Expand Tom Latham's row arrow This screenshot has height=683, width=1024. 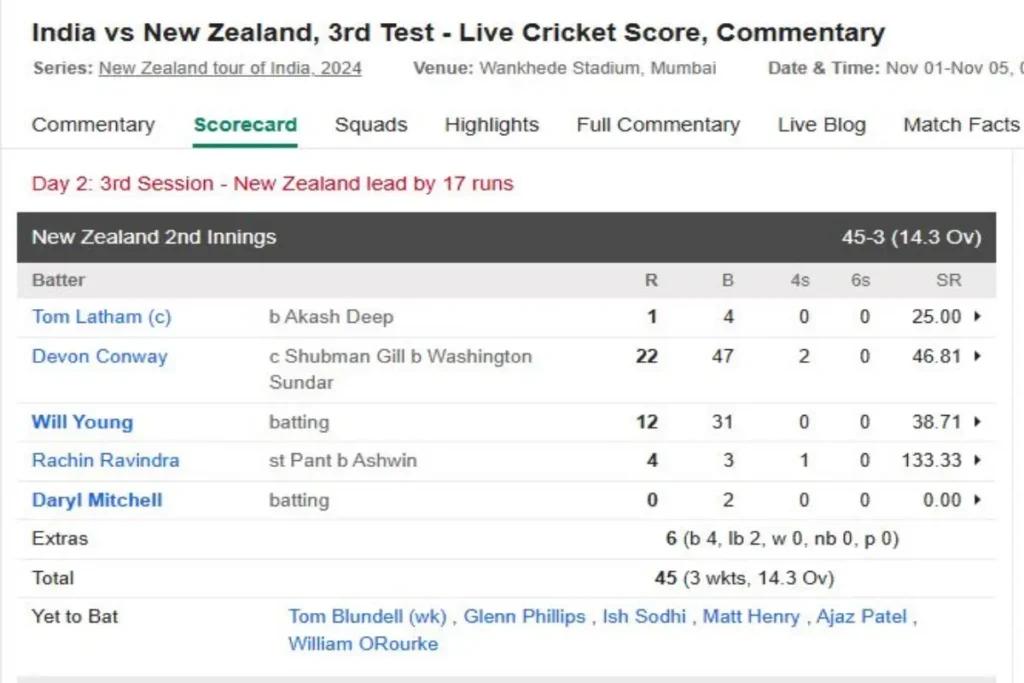(x=978, y=317)
